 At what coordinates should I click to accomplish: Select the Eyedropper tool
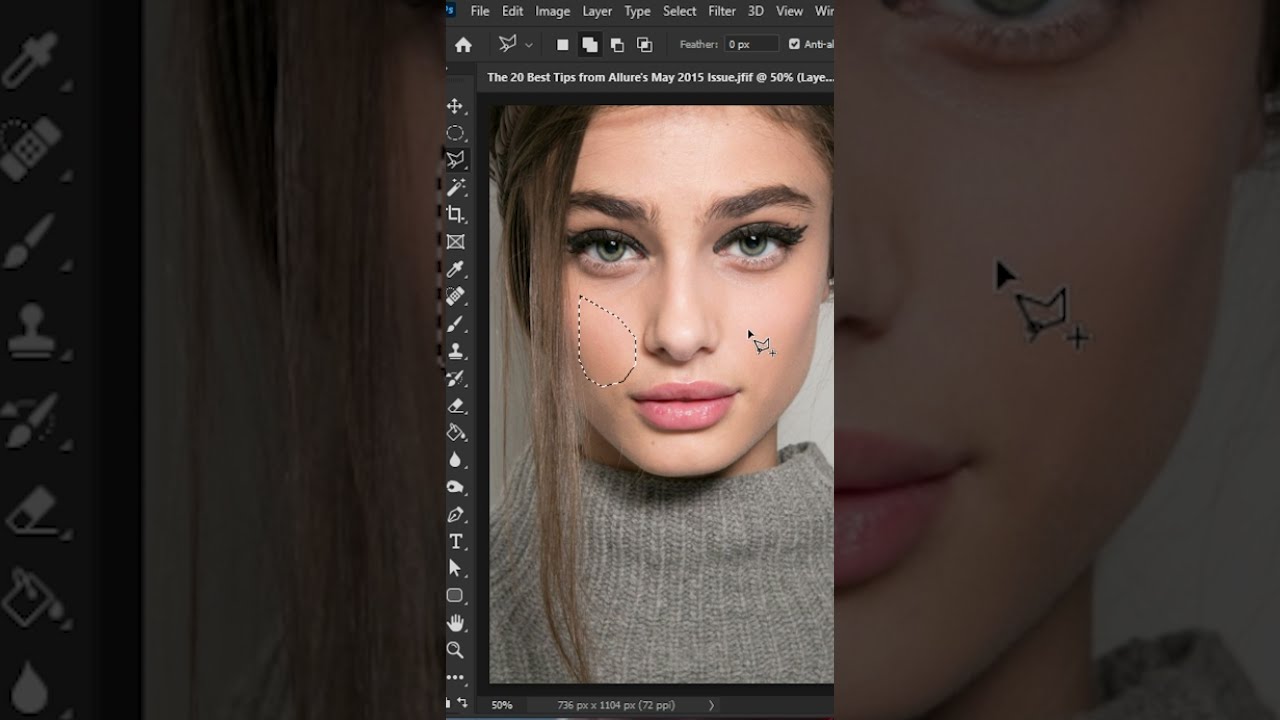[455, 269]
